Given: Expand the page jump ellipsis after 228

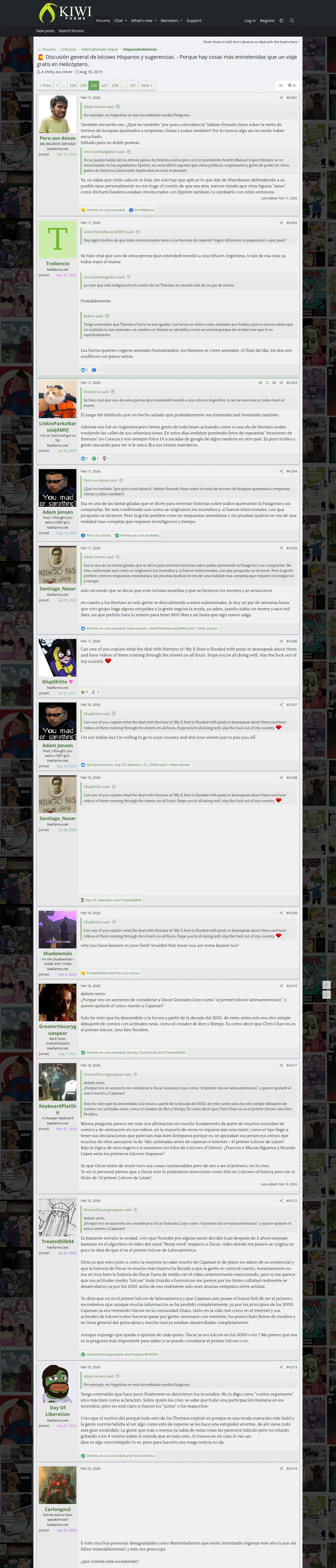Looking at the screenshot, I should pyautogui.click(x=124, y=85).
